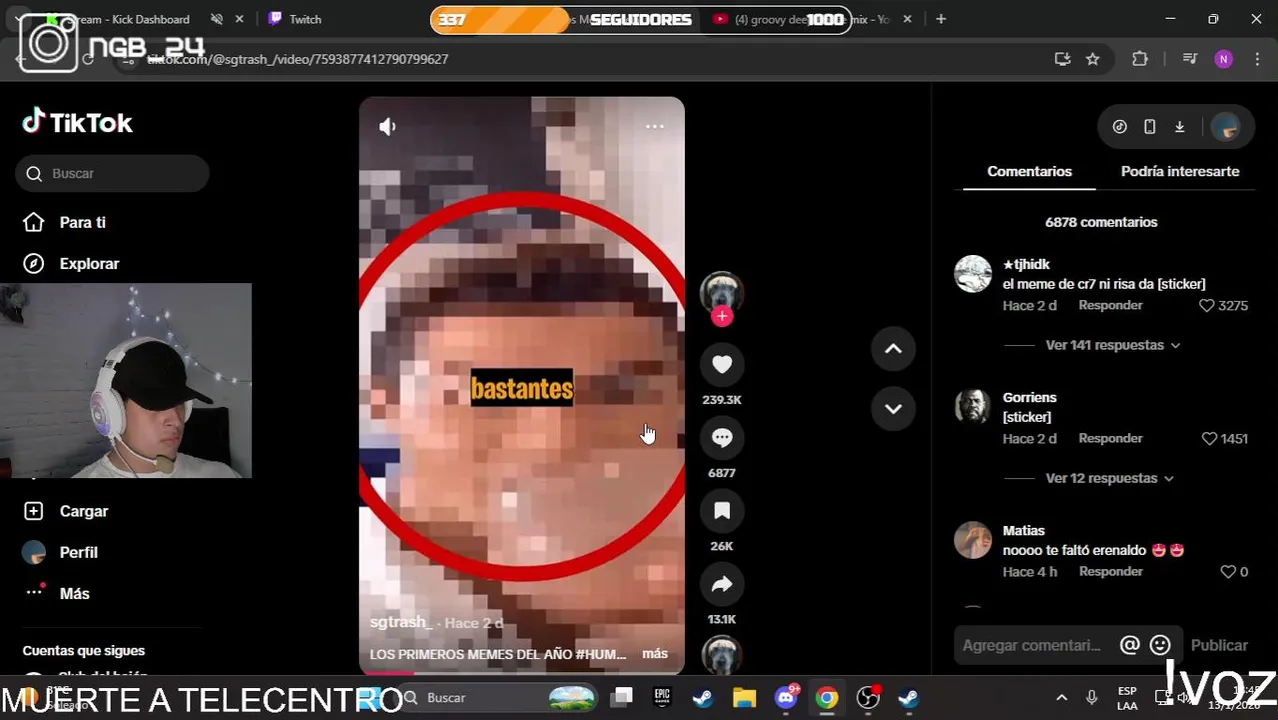Open the TikTok home logo
Image resolution: width=1278 pixels, height=720 pixels.
(x=78, y=122)
